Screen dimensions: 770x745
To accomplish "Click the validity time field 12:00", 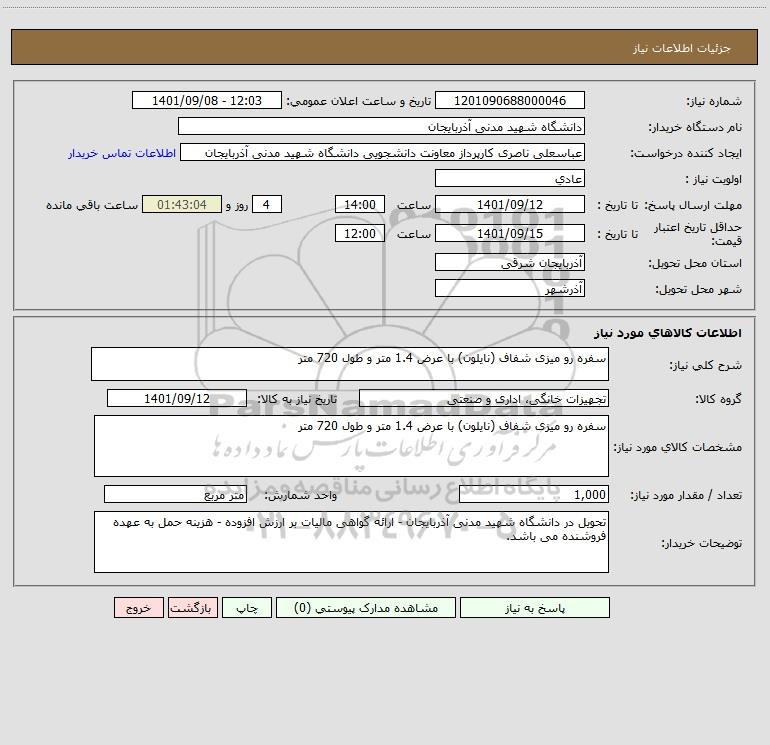I will [359, 233].
